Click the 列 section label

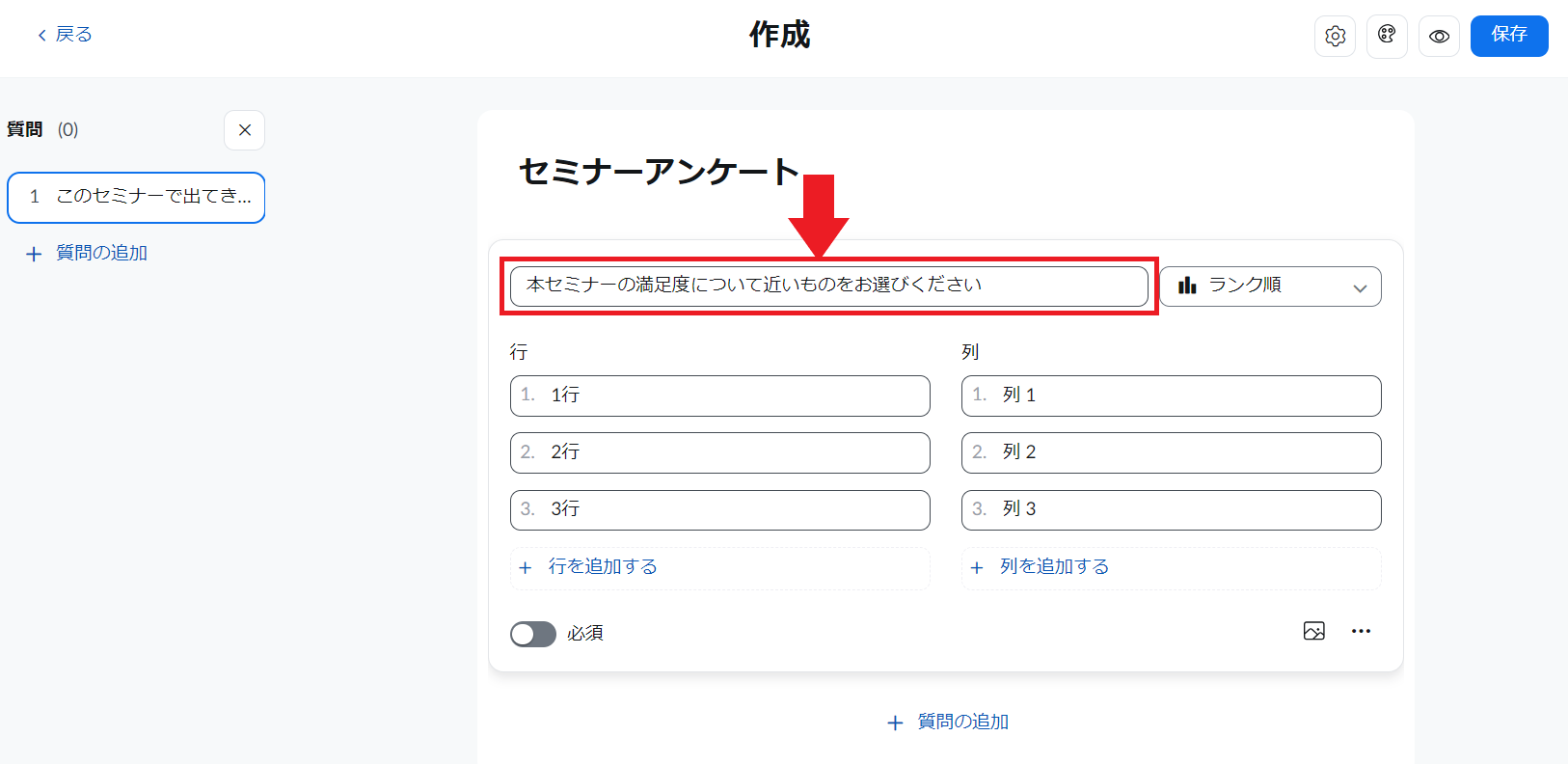click(x=970, y=352)
